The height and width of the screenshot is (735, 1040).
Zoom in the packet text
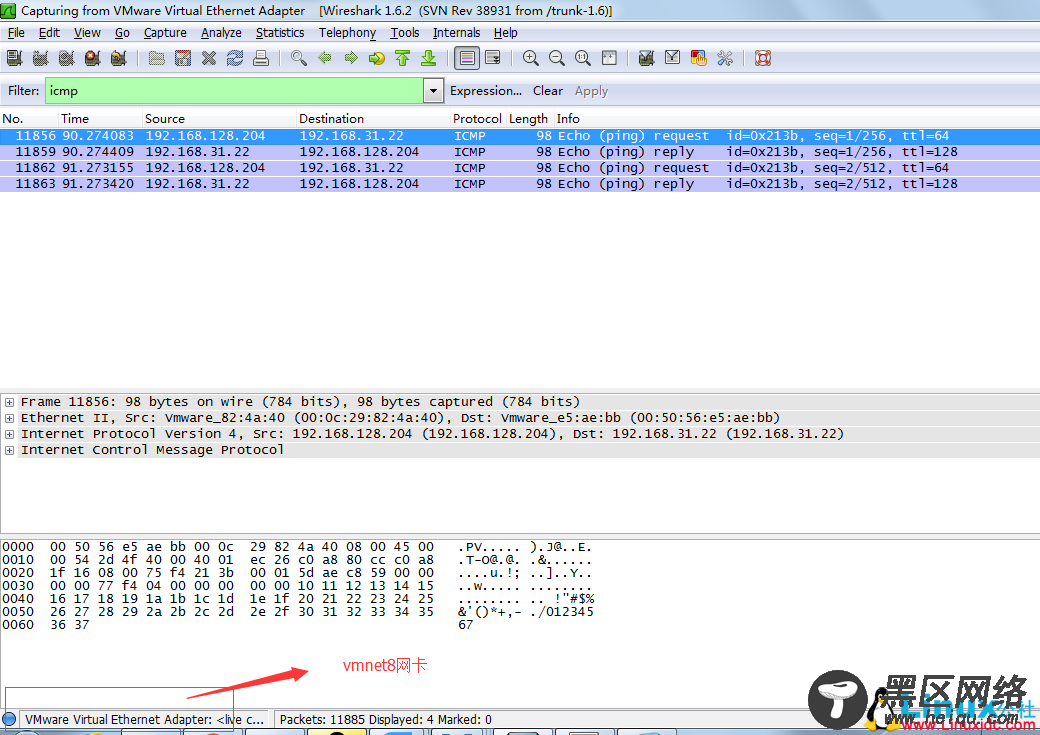(x=531, y=58)
